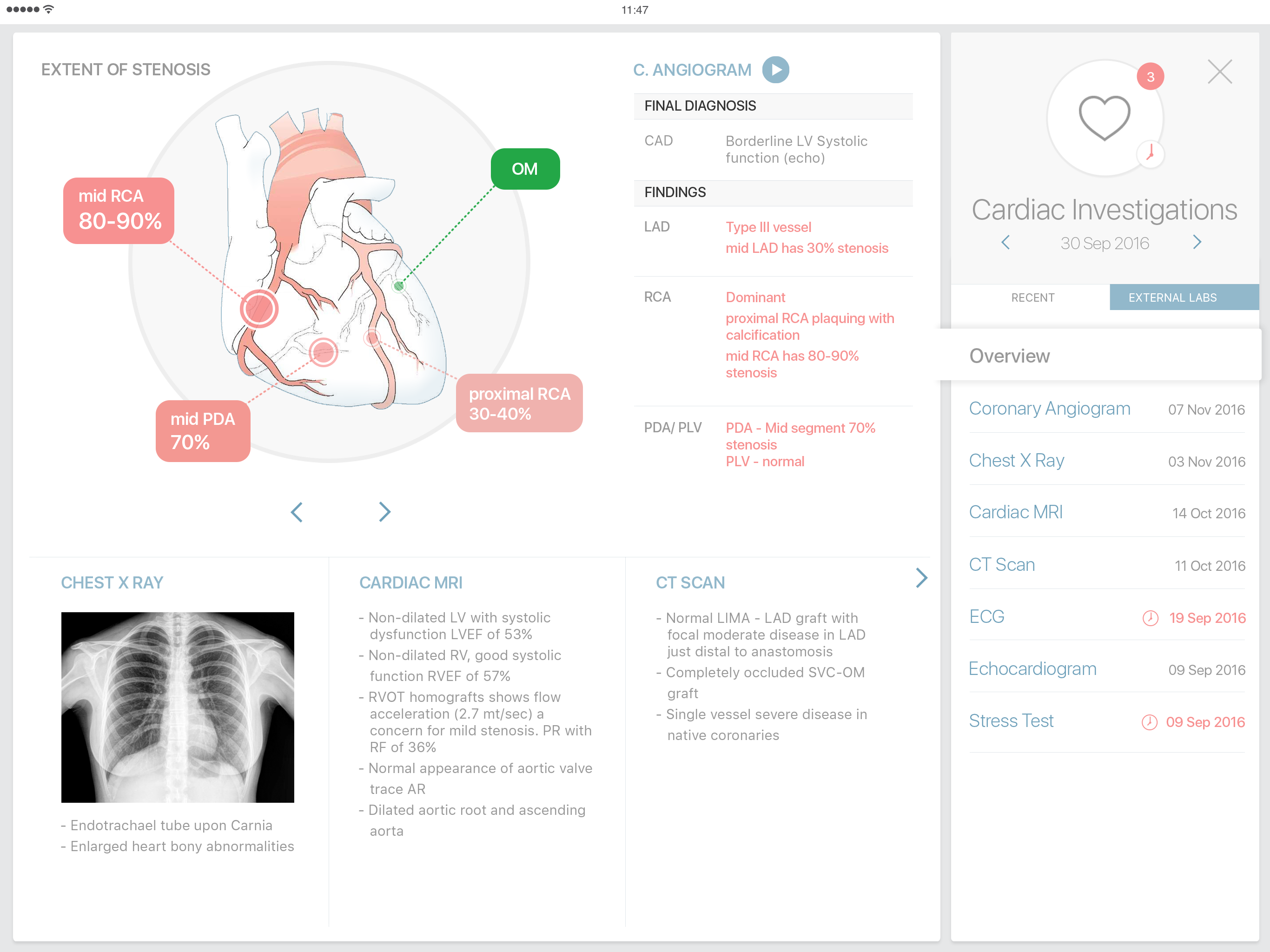Click the heart icon in Cardiac Investigations
Viewport: 1270px width, 952px height.
pos(1104,118)
